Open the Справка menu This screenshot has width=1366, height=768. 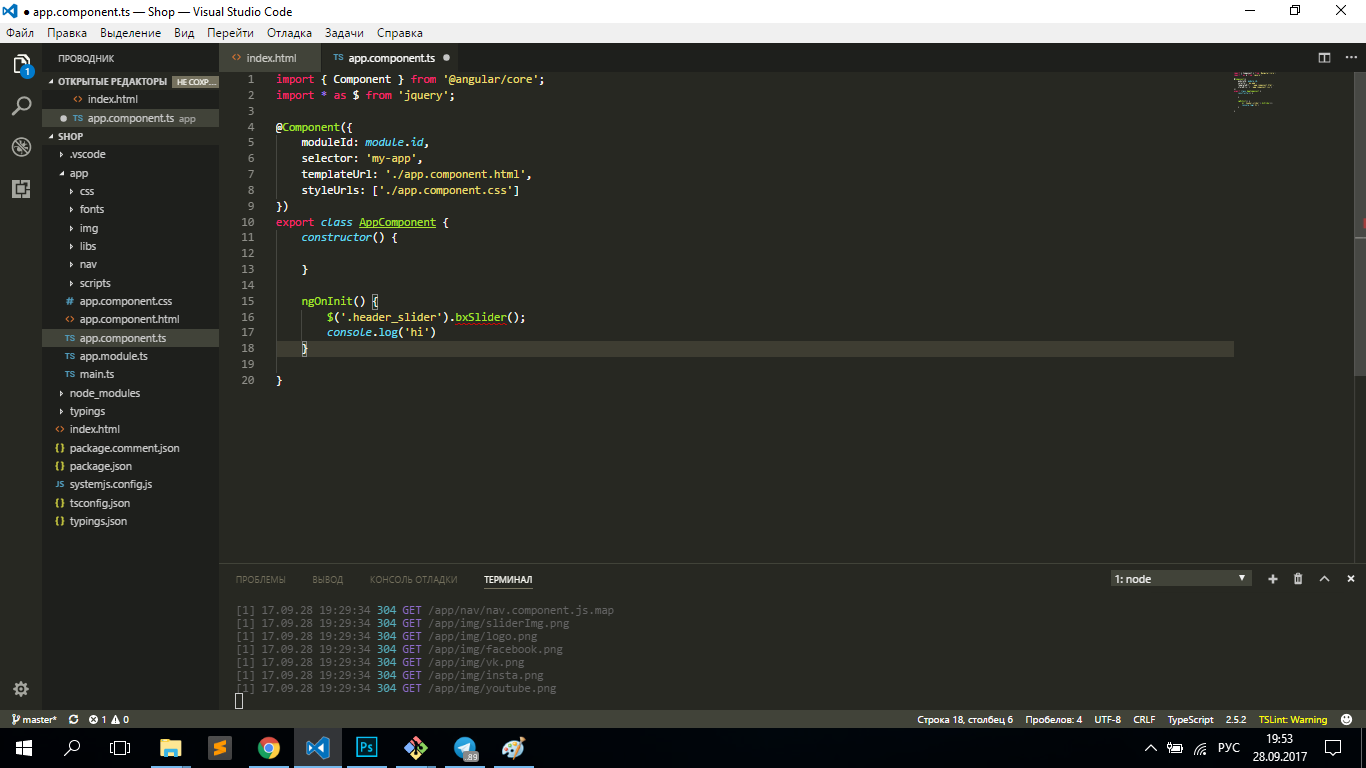pos(400,33)
